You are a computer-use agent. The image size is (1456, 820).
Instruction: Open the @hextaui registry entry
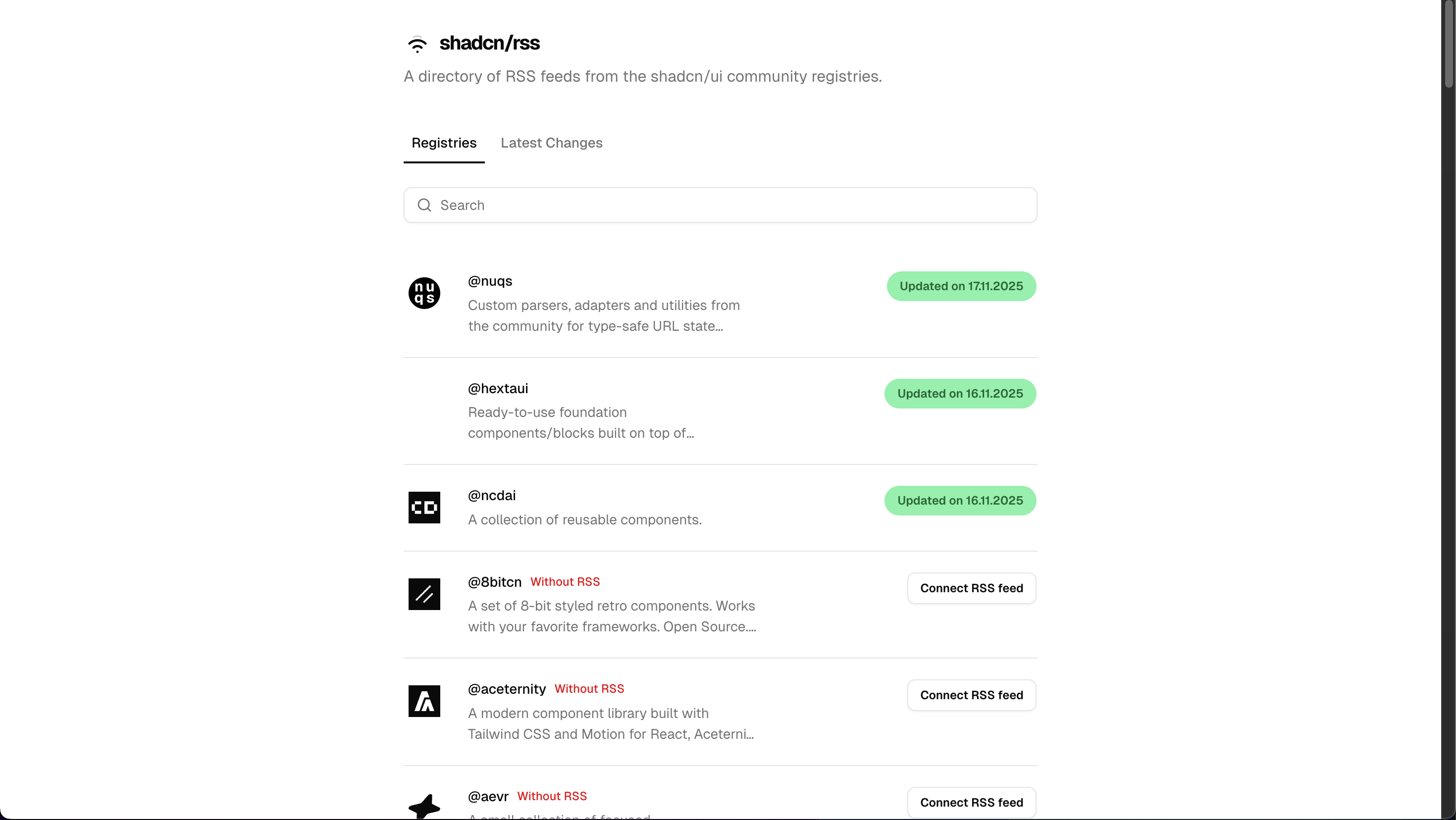(x=497, y=388)
